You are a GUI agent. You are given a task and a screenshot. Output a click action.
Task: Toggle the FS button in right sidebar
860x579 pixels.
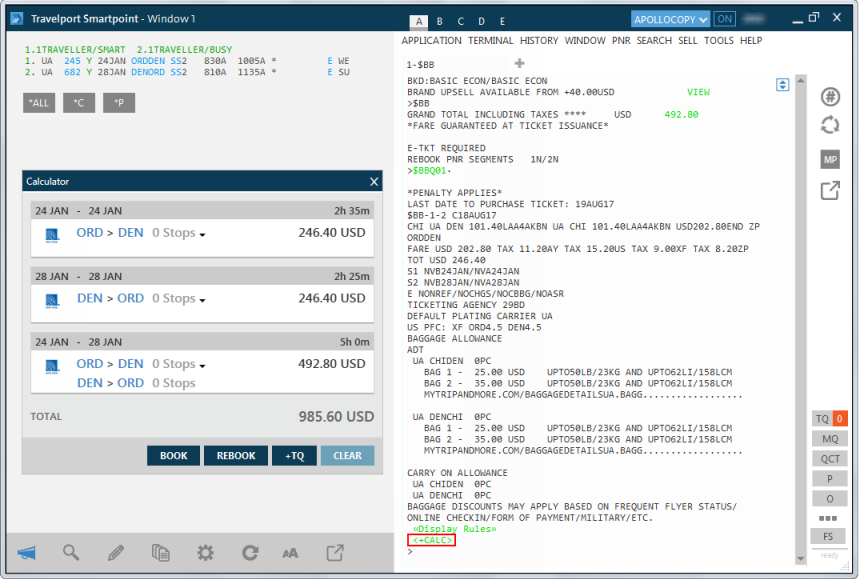click(829, 536)
